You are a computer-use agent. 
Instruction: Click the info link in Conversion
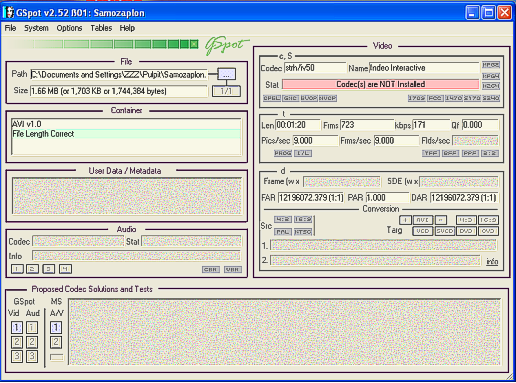tap(492, 261)
